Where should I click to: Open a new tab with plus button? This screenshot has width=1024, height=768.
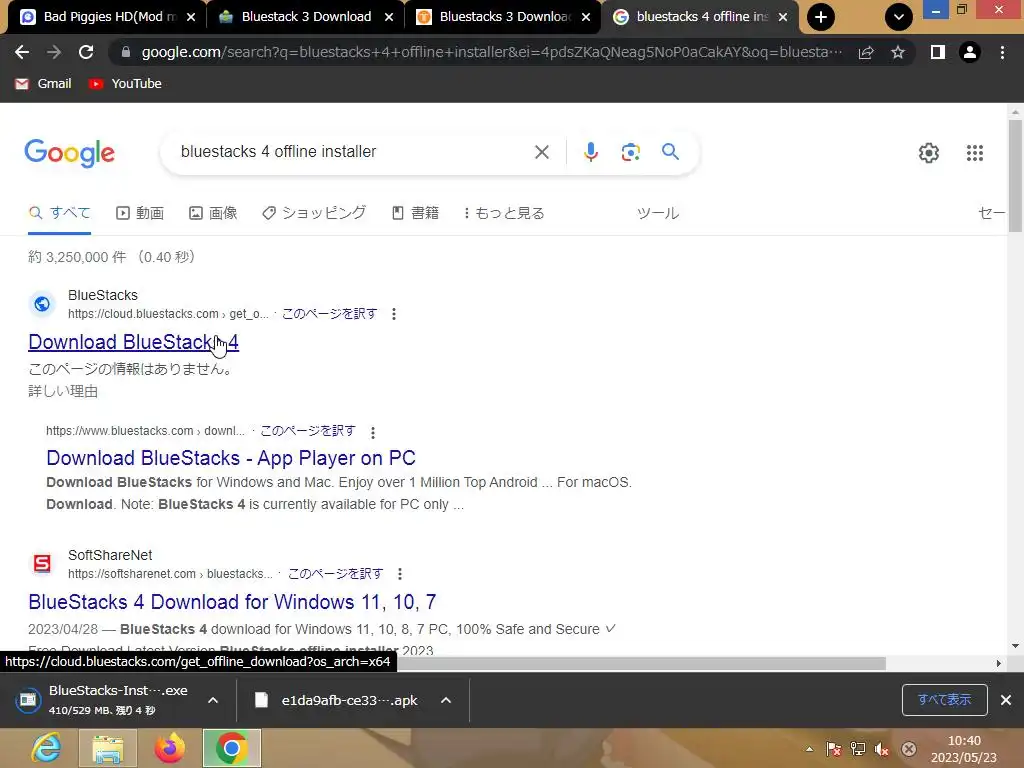point(821,17)
